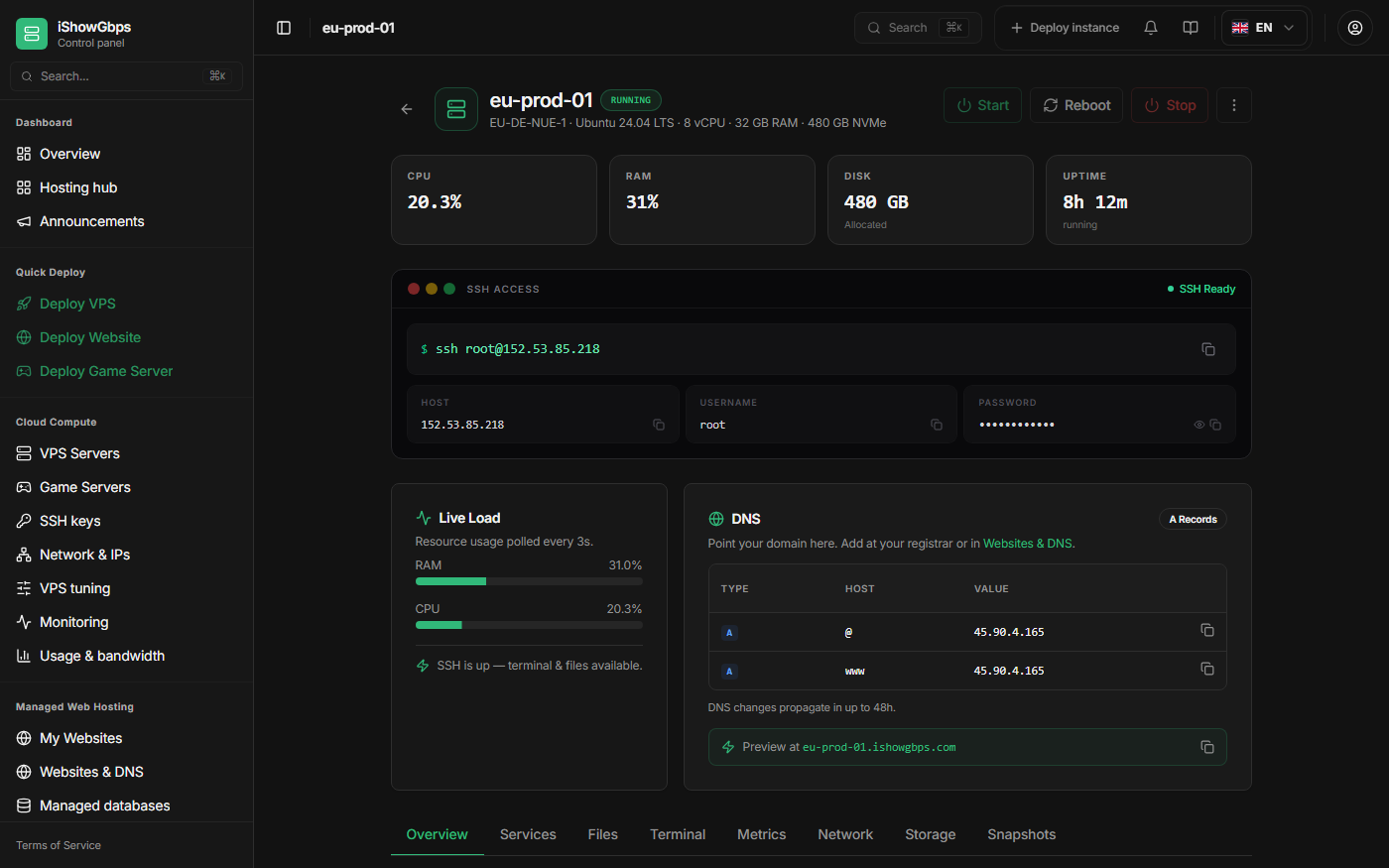Switch to the Terminal tab
1389x868 pixels.
click(678, 834)
